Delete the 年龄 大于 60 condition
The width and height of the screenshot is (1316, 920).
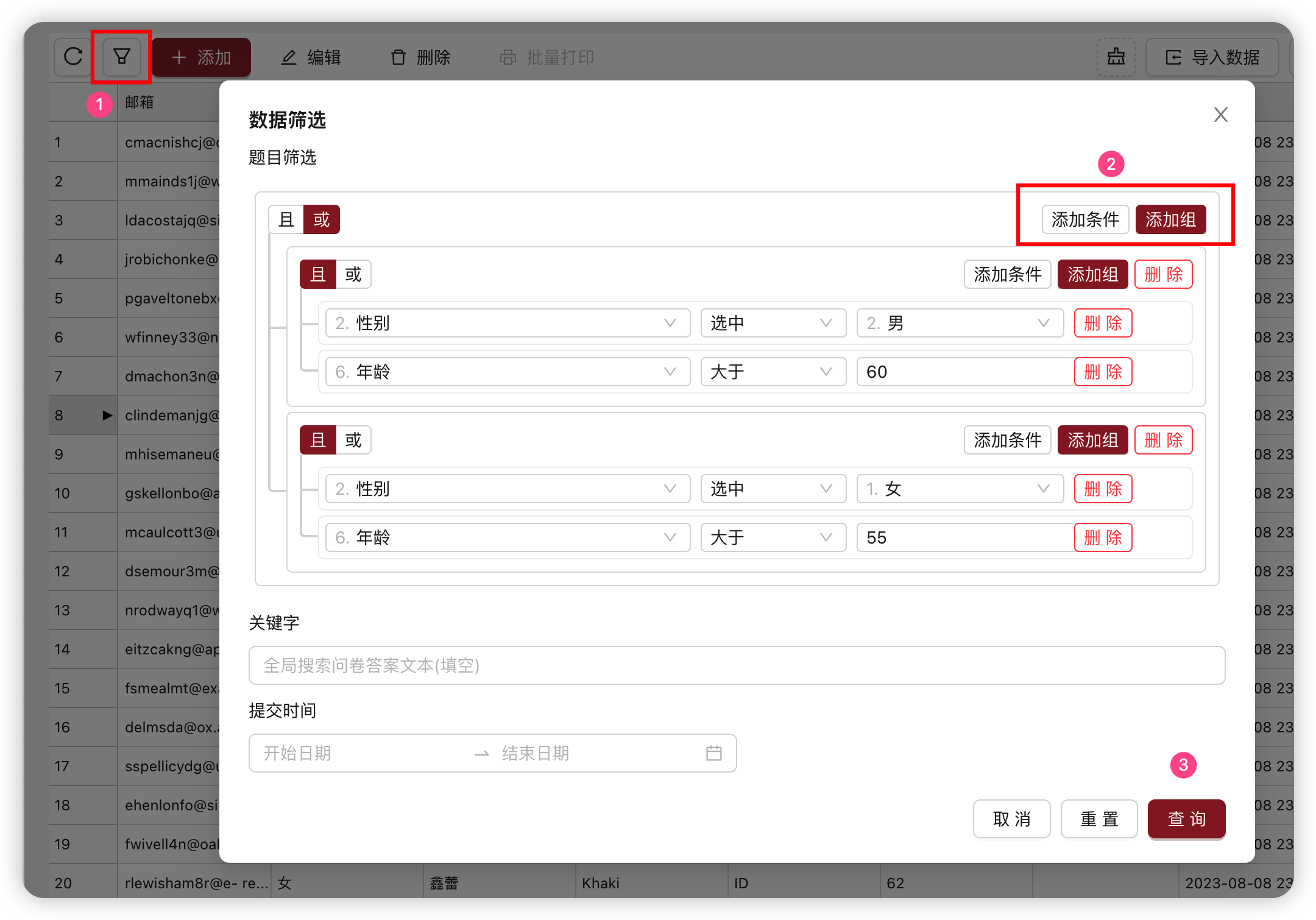[x=1103, y=372]
